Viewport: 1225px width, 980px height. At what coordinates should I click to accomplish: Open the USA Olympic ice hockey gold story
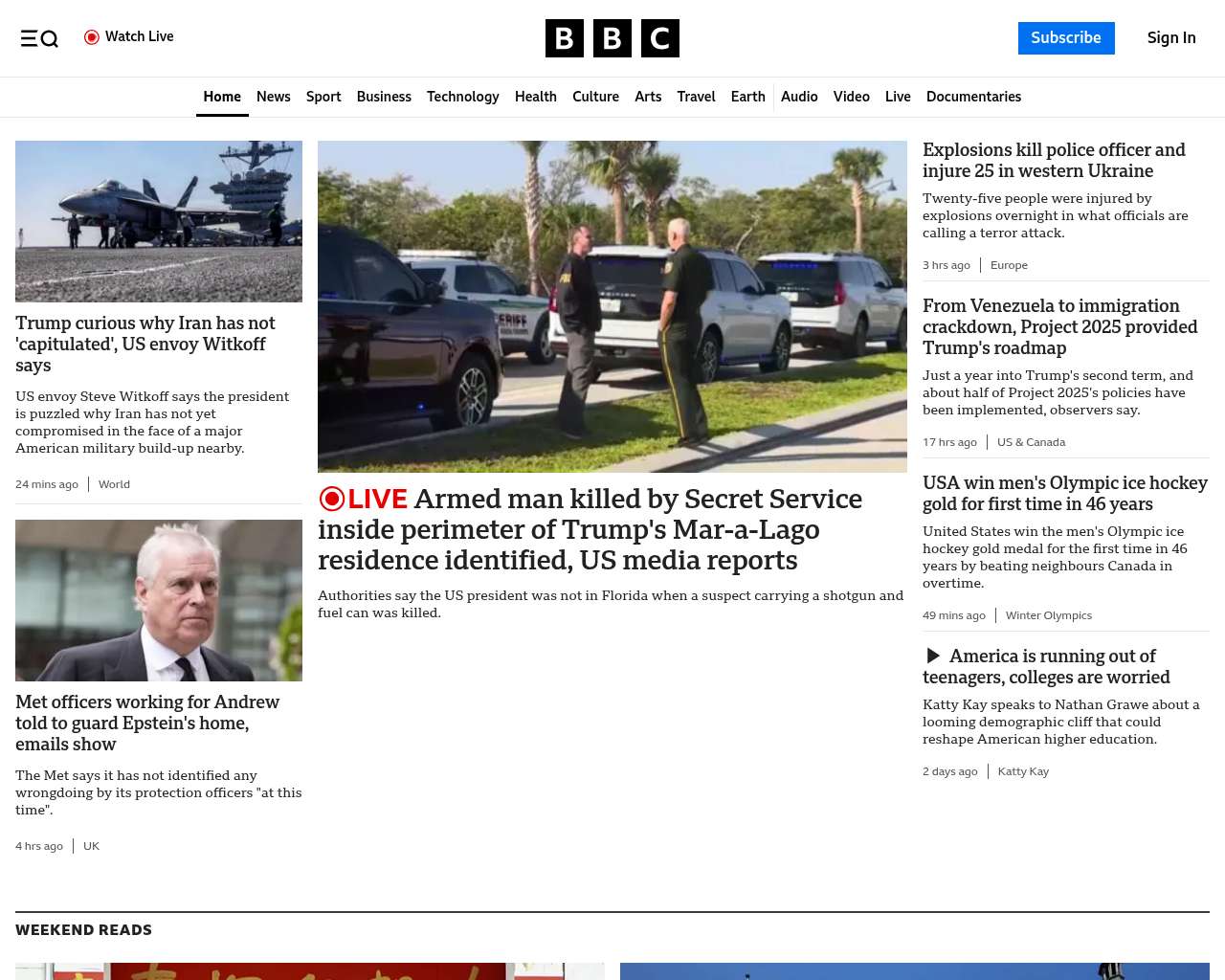pos(1064,494)
